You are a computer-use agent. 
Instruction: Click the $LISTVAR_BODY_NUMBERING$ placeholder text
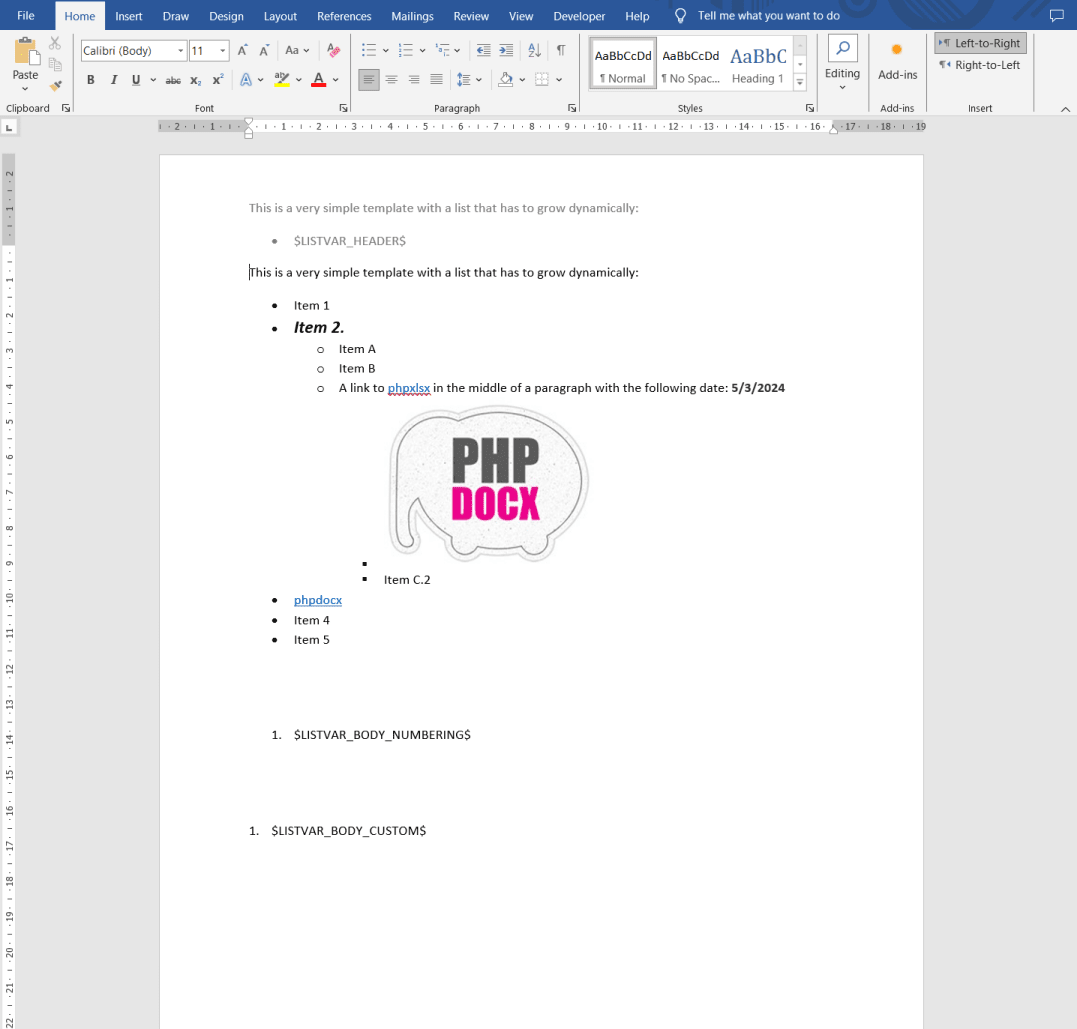[x=382, y=735]
